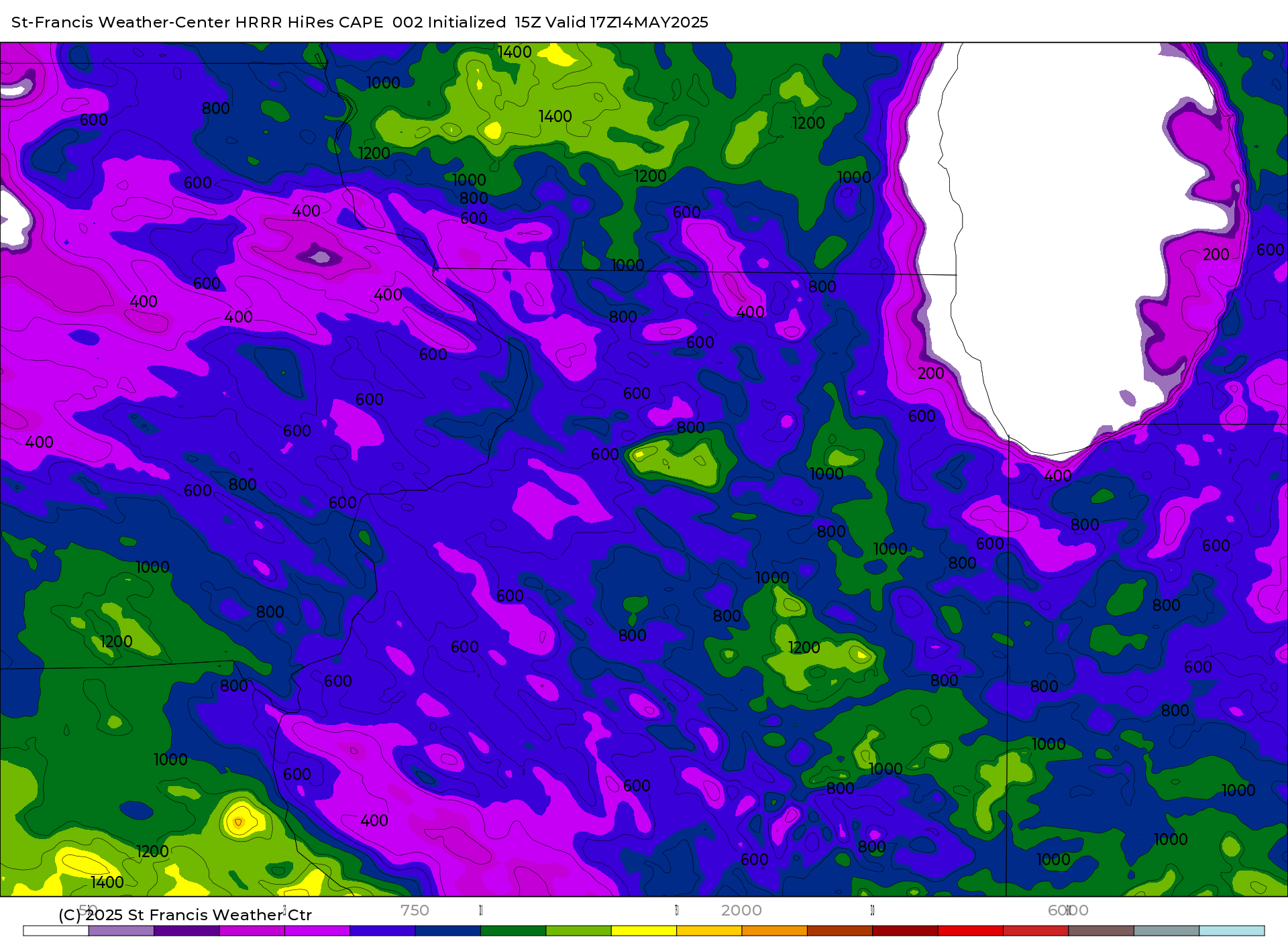Viewport: 1288px width, 939px height.
Task: Click the brownish-mauve legend swatch
Action: coord(1102,931)
